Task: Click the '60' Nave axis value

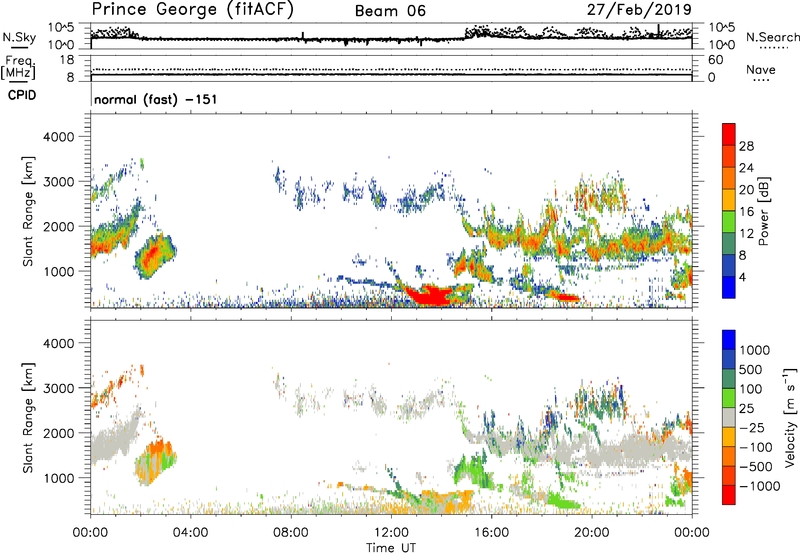Action: coord(715,60)
